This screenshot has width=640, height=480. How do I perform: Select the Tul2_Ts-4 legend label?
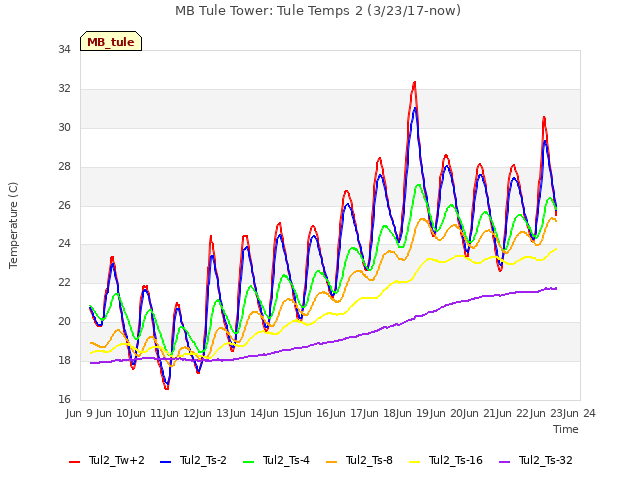click(286, 460)
